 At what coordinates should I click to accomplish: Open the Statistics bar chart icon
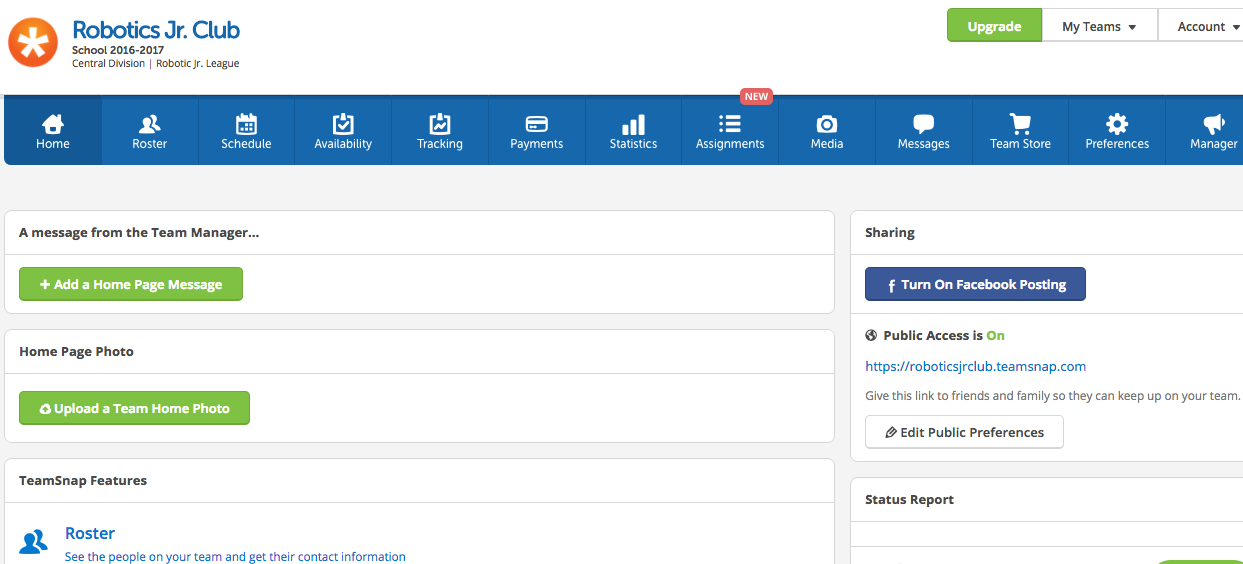(x=633, y=124)
